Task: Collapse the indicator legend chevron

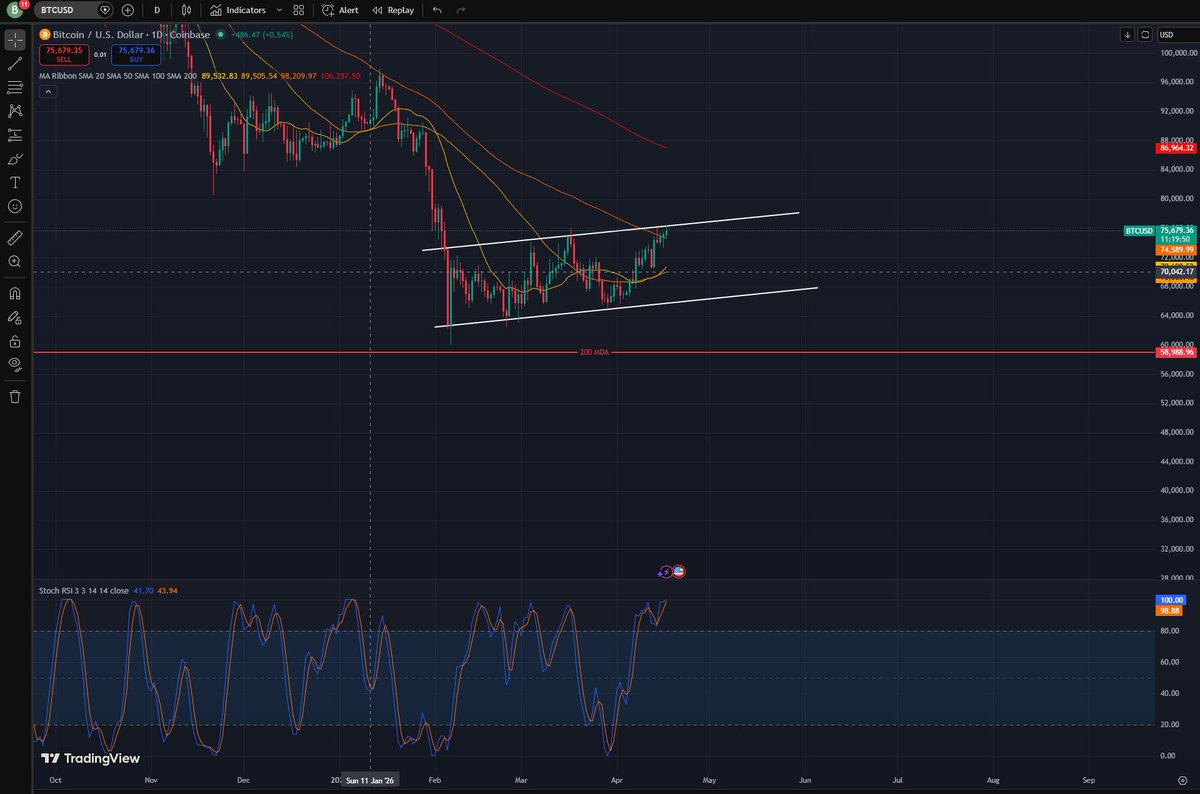Action: pos(47,91)
